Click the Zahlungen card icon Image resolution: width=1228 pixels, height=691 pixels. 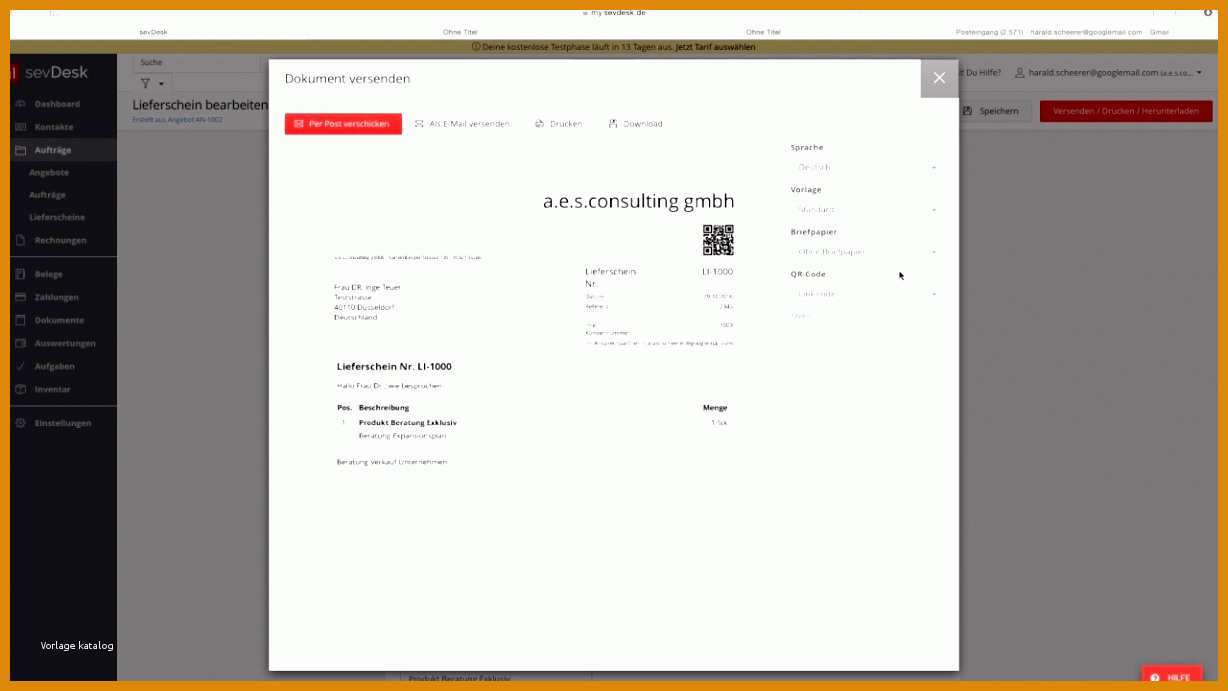21,297
